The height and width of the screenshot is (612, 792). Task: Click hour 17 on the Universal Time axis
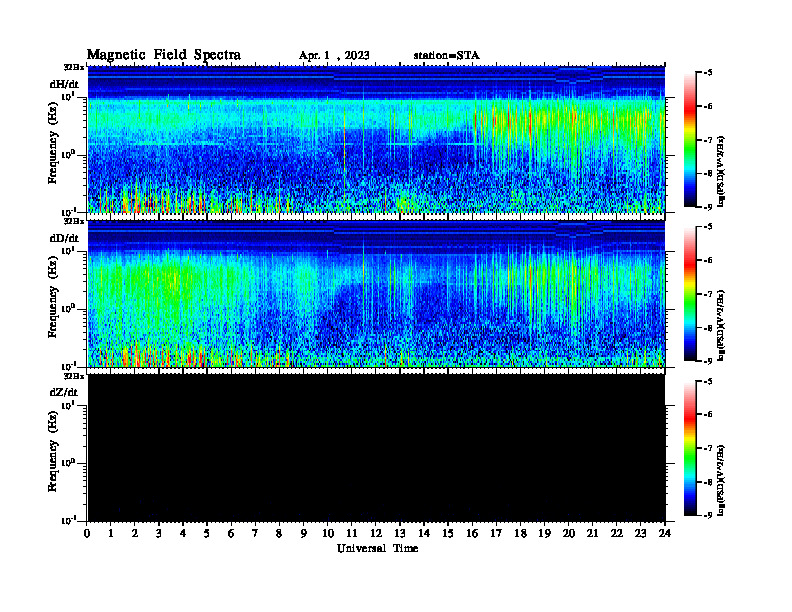click(x=496, y=533)
